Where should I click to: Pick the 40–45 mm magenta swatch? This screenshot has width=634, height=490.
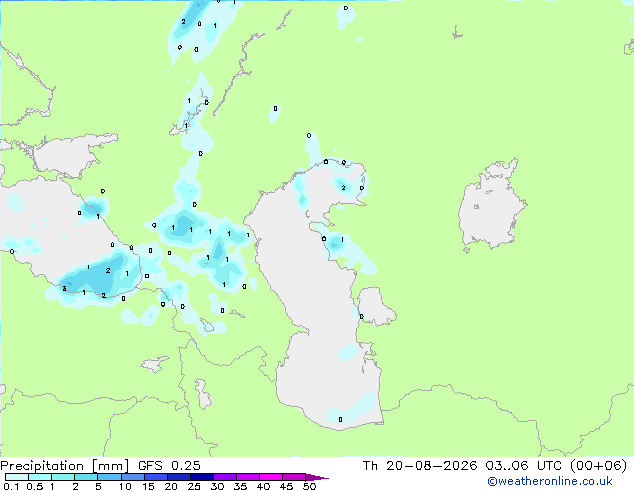271,477
